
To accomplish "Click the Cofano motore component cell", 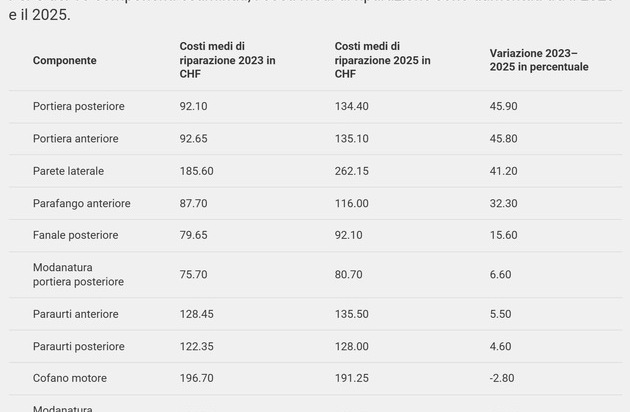I will point(70,378).
